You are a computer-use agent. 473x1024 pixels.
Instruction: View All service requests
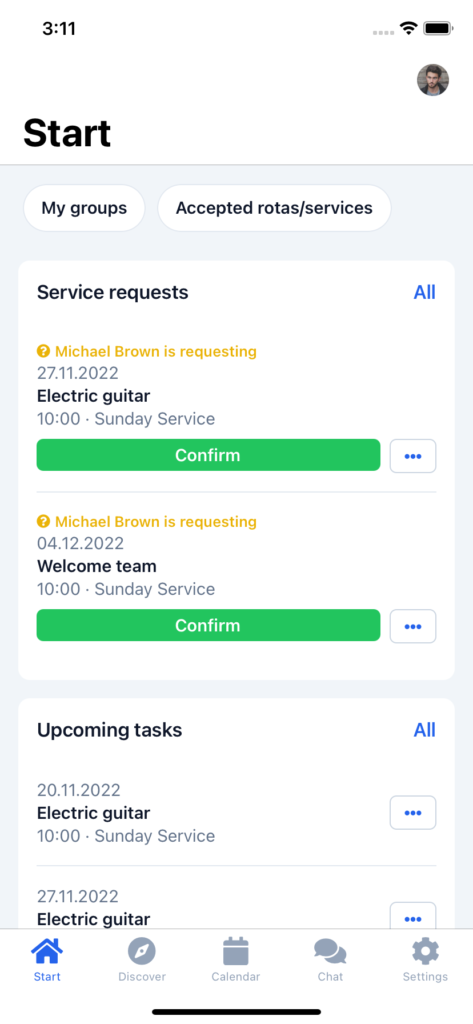point(425,292)
